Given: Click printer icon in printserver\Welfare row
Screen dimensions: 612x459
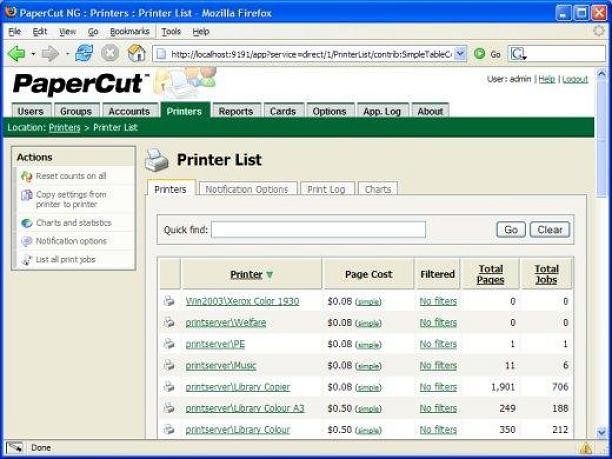Looking at the screenshot, I should (x=169, y=322).
